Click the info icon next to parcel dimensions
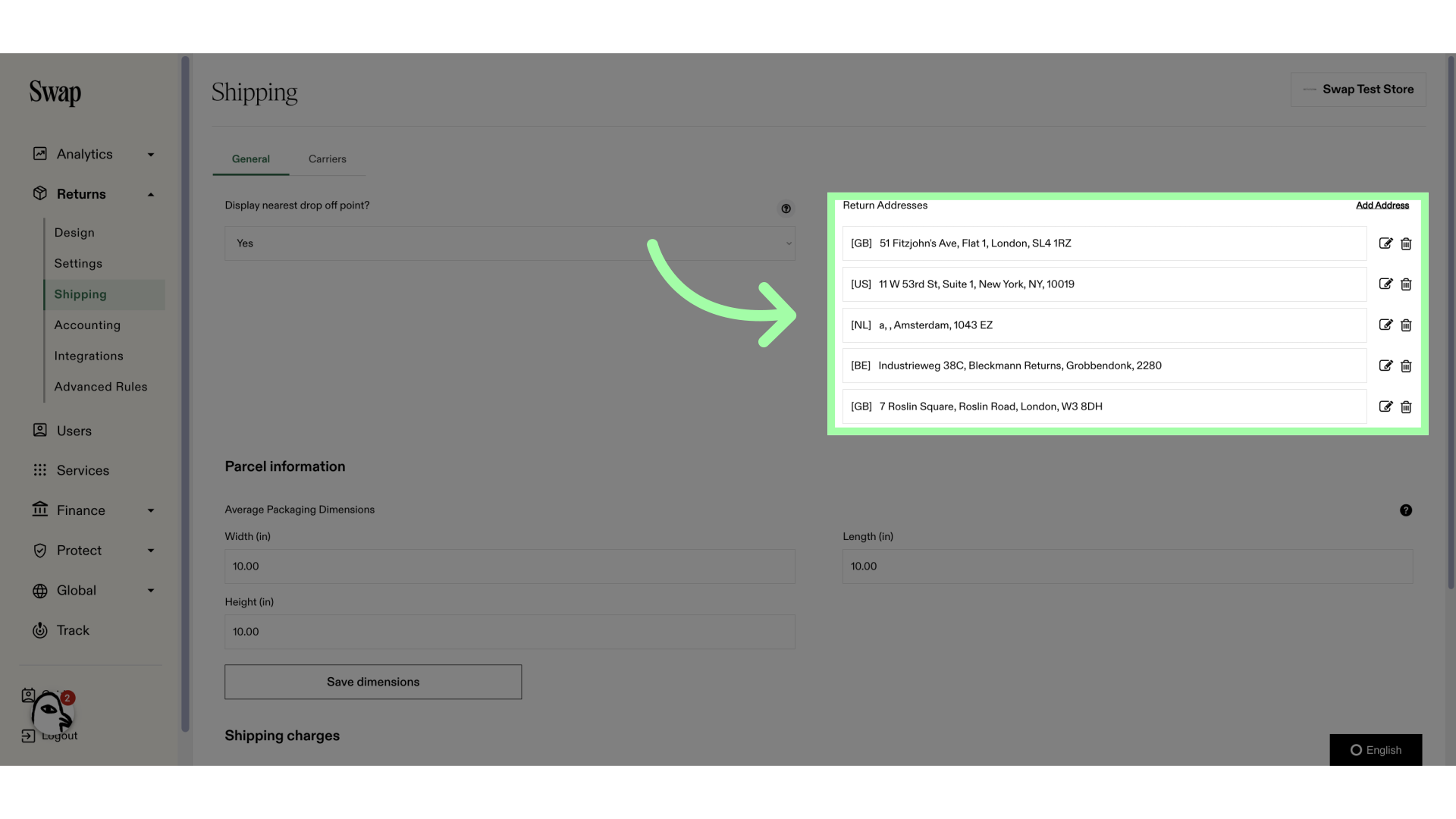 tap(1406, 510)
